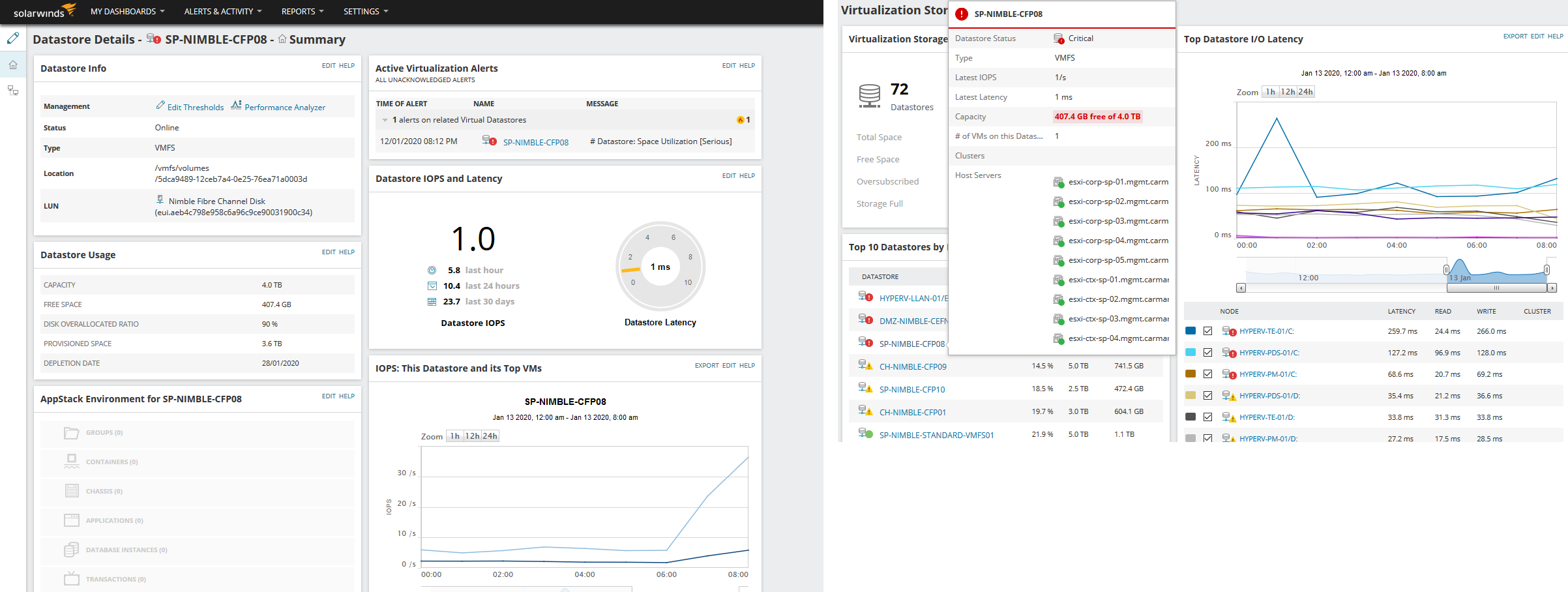Toggle the HYPERV-PDS-01/C: checkbox
The height and width of the screenshot is (592, 1568).
[1208, 353]
